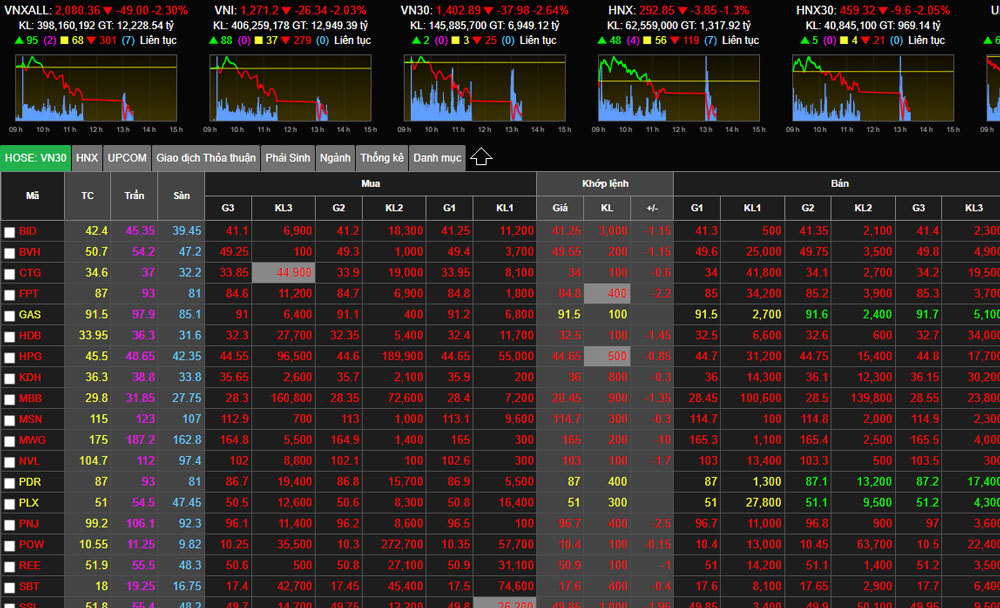Switch to the UPCOM tab

(127, 158)
